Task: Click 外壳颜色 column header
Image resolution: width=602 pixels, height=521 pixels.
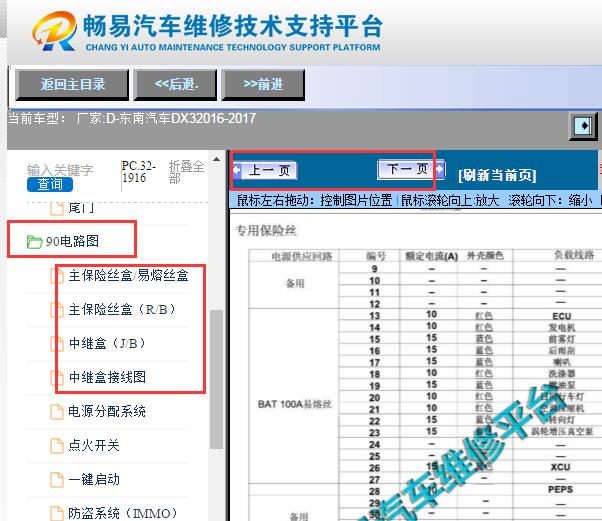Action: click(x=485, y=256)
